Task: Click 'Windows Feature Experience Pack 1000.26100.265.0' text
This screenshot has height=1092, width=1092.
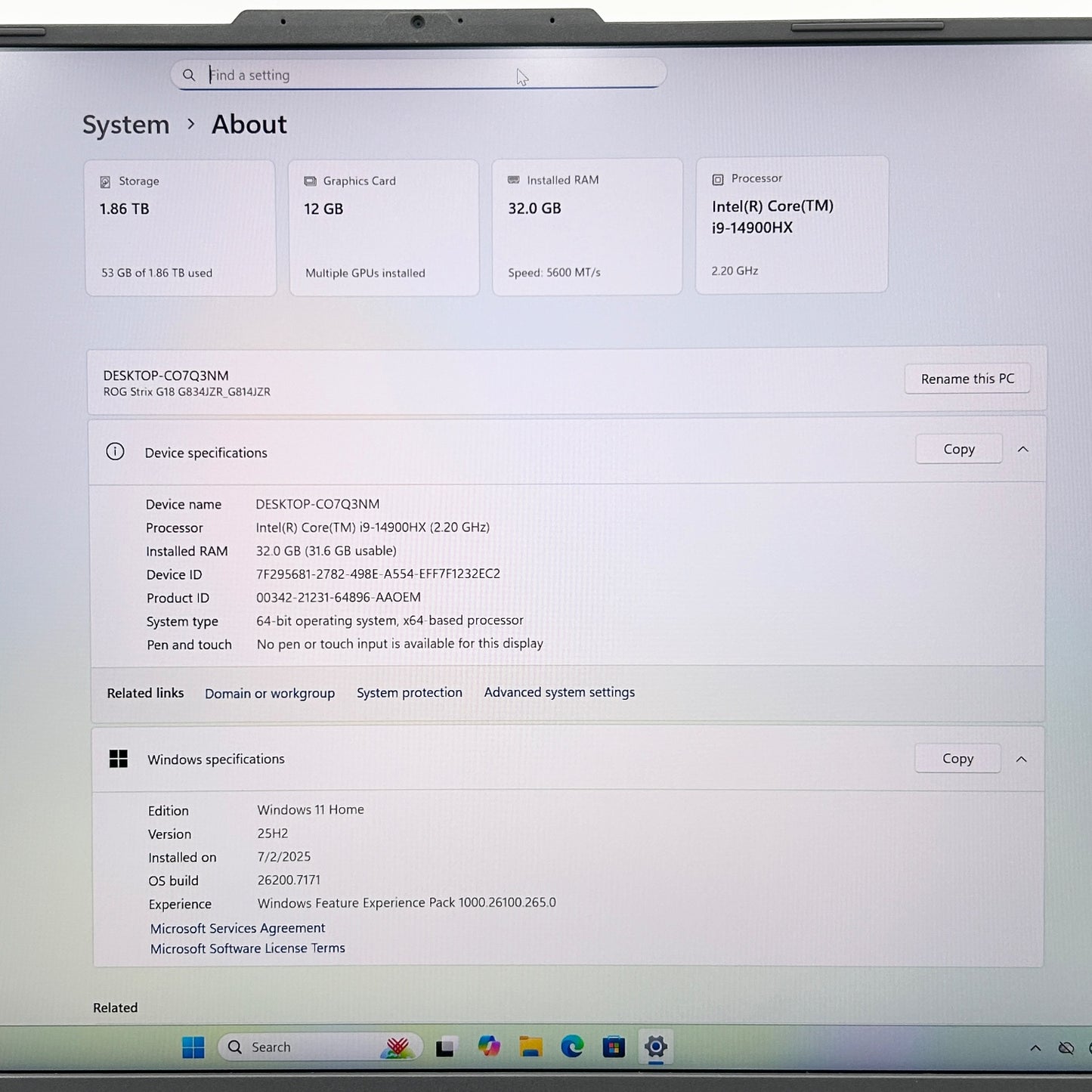Action: tap(407, 903)
